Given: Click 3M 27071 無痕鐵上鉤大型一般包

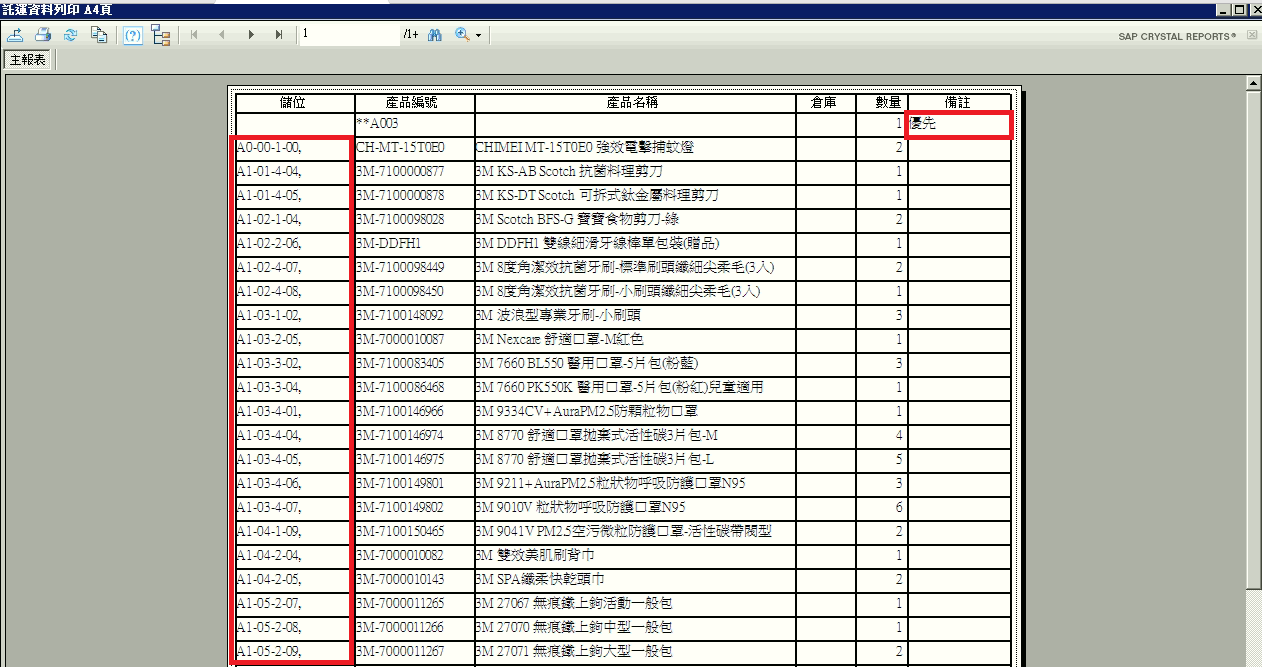Looking at the screenshot, I should coord(574,651).
